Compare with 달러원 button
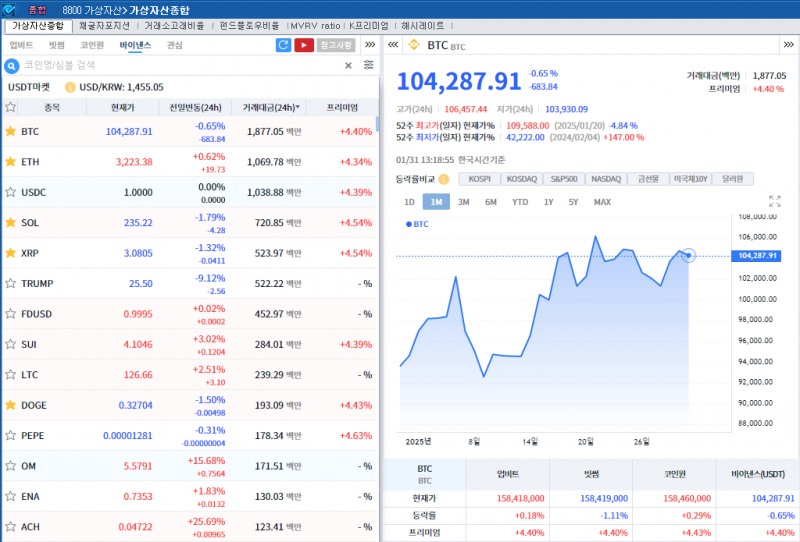Viewport: 800px width, 542px height. [733, 179]
